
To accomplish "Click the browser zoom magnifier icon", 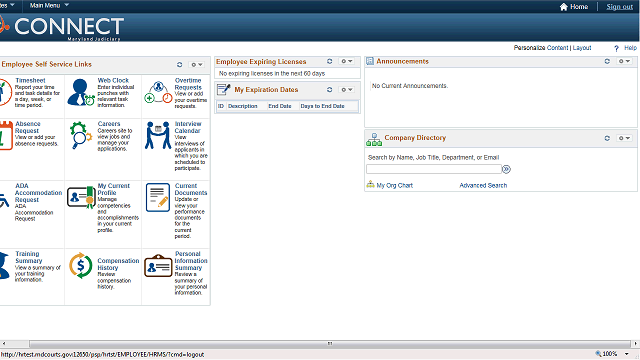I will tap(598, 354).
